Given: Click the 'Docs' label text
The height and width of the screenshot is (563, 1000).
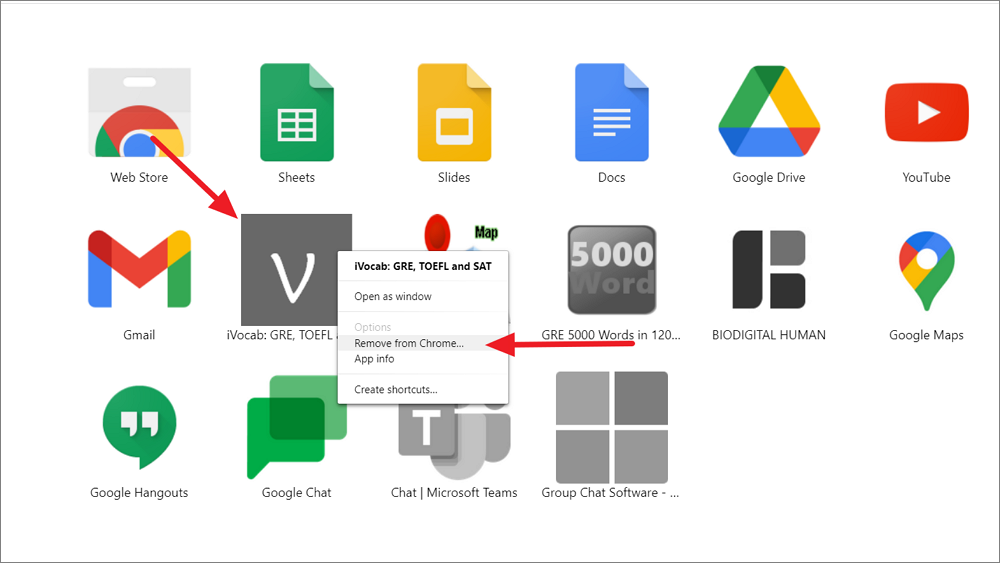Looking at the screenshot, I should [x=612, y=177].
